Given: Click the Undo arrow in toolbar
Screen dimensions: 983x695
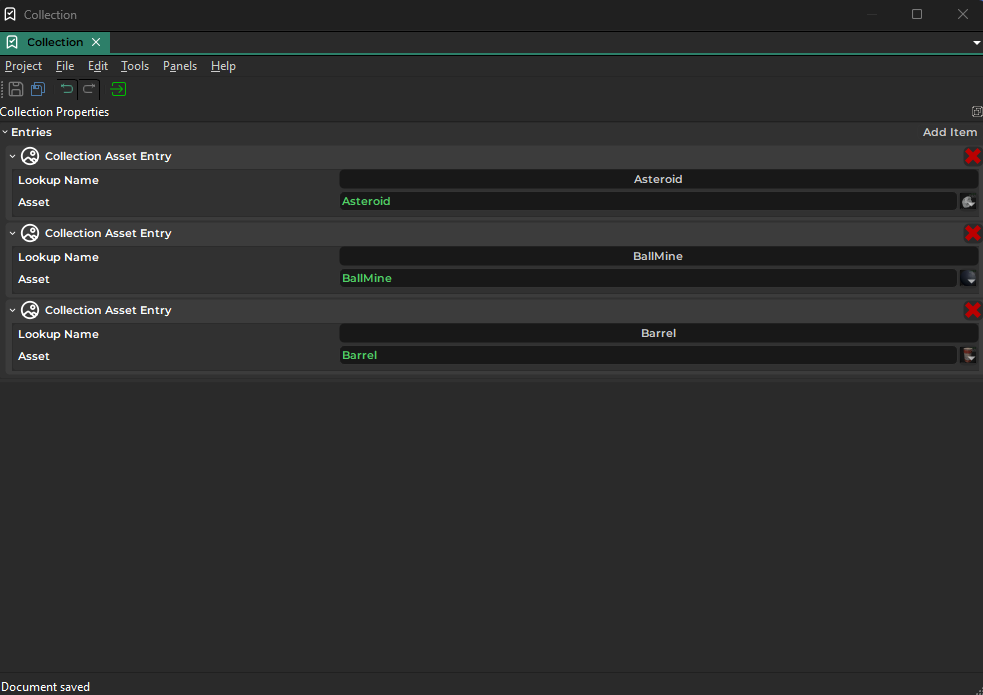Looking at the screenshot, I should click(67, 89).
